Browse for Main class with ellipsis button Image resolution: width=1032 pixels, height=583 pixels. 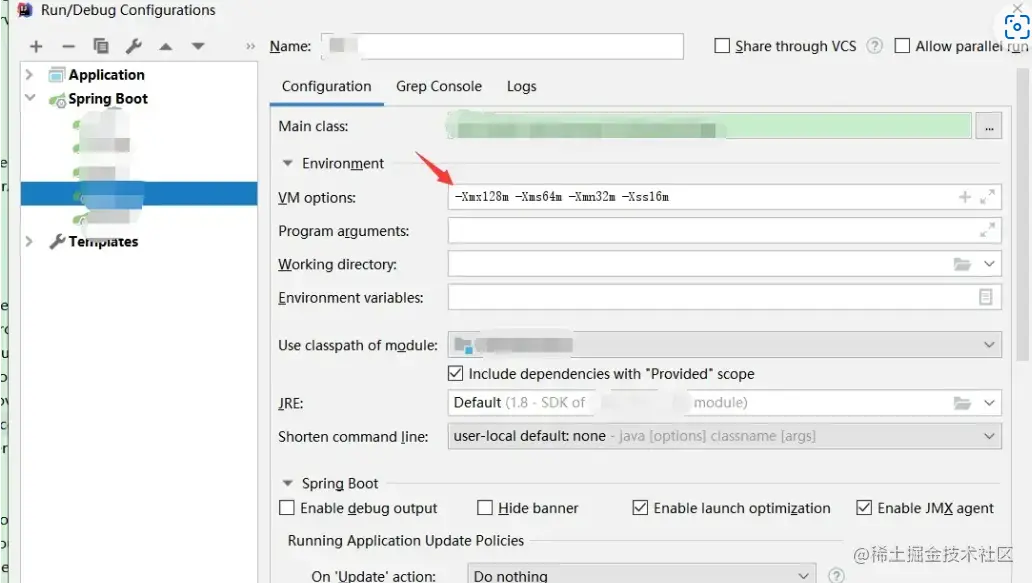989,126
